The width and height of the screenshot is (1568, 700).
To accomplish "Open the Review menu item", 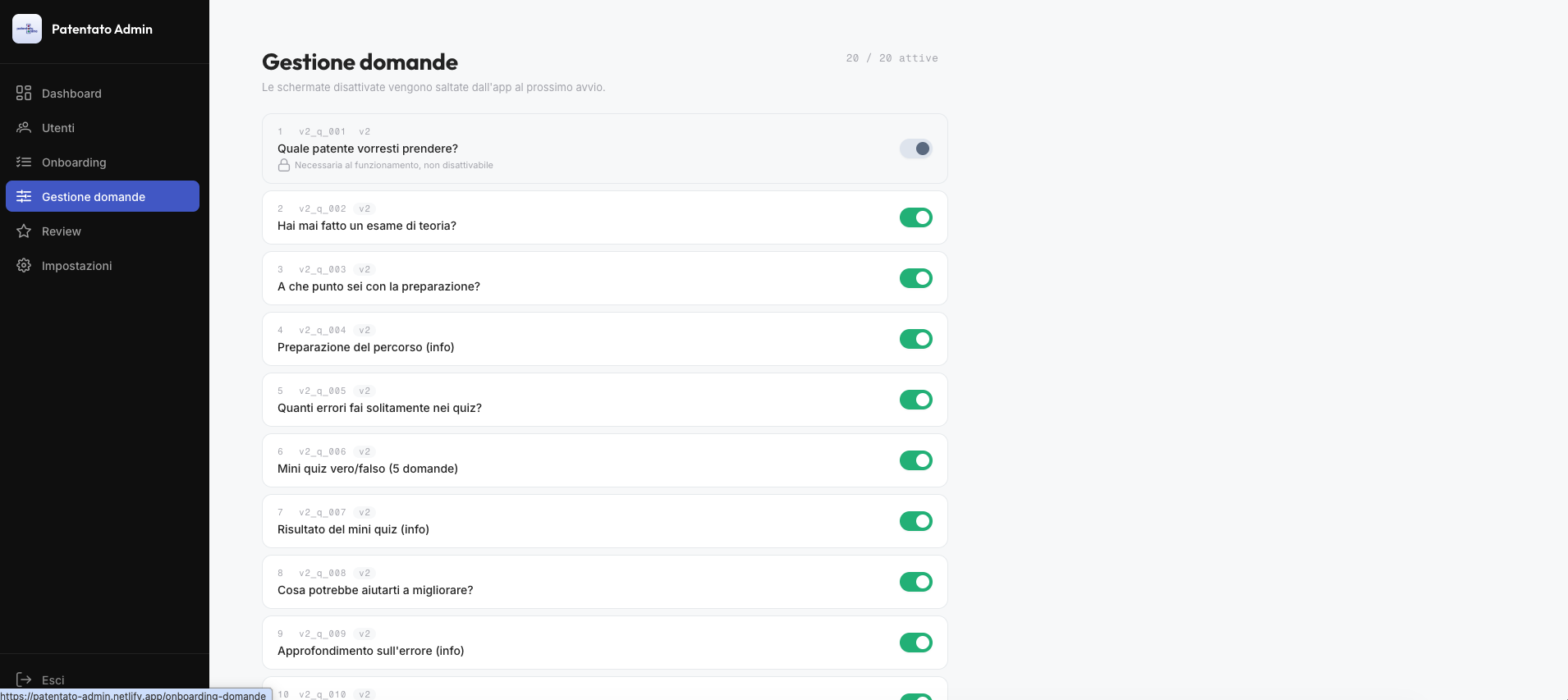I will (x=103, y=231).
